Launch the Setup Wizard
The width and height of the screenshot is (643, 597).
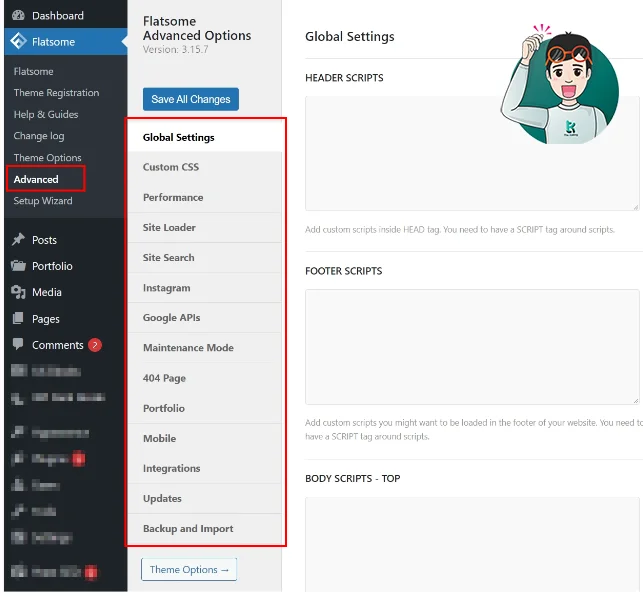click(x=43, y=201)
